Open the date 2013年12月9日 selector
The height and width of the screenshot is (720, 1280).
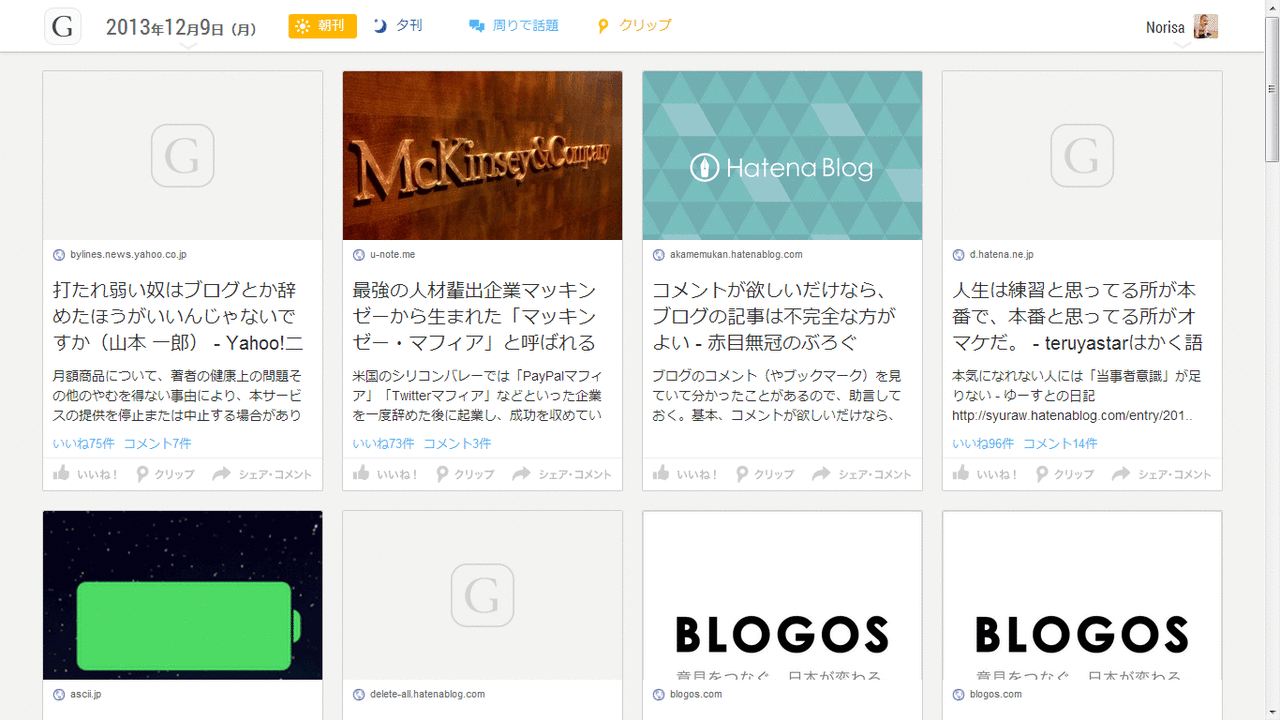(181, 28)
